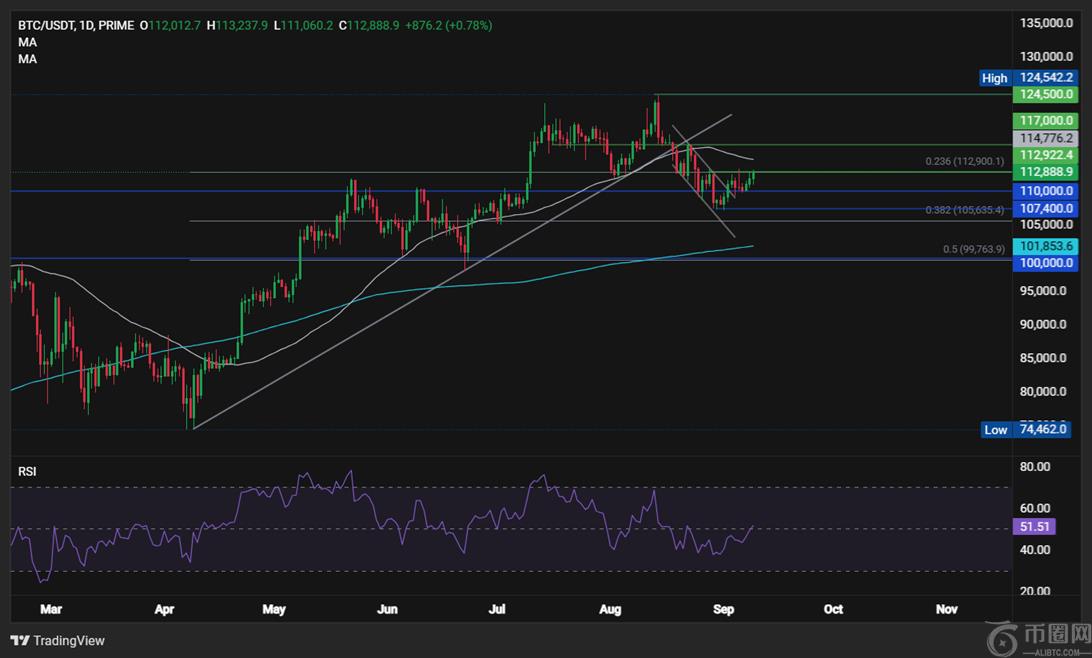This screenshot has width=1092, height=658.
Task: Click the upper MA indicator label
Action: pyautogui.click(x=27, y=42)
